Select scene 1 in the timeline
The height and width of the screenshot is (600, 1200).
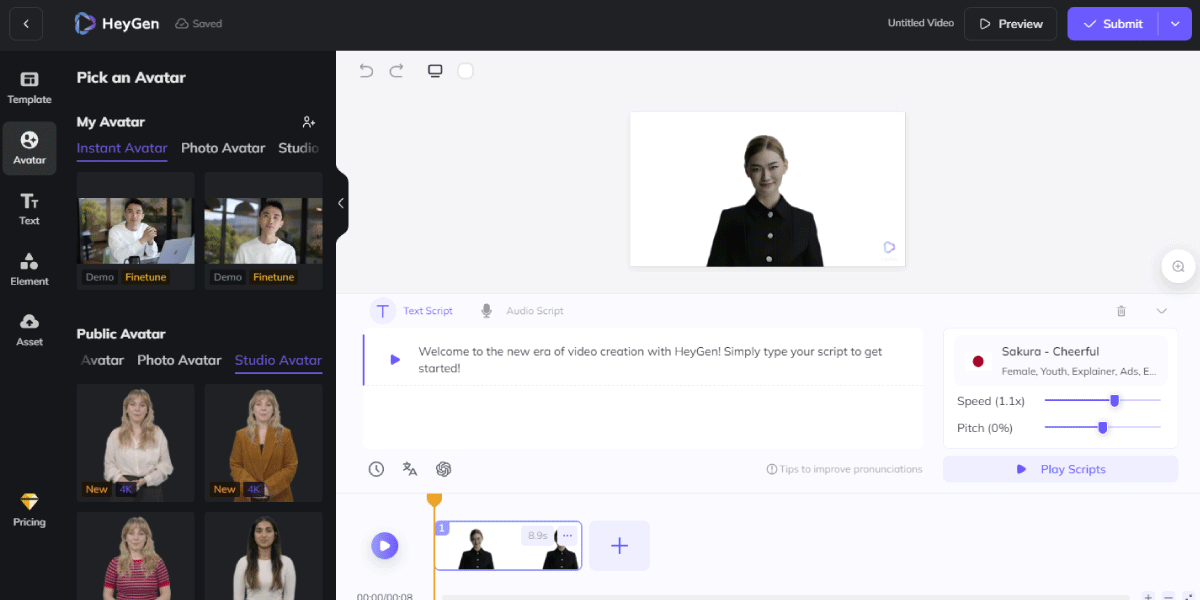507,545
